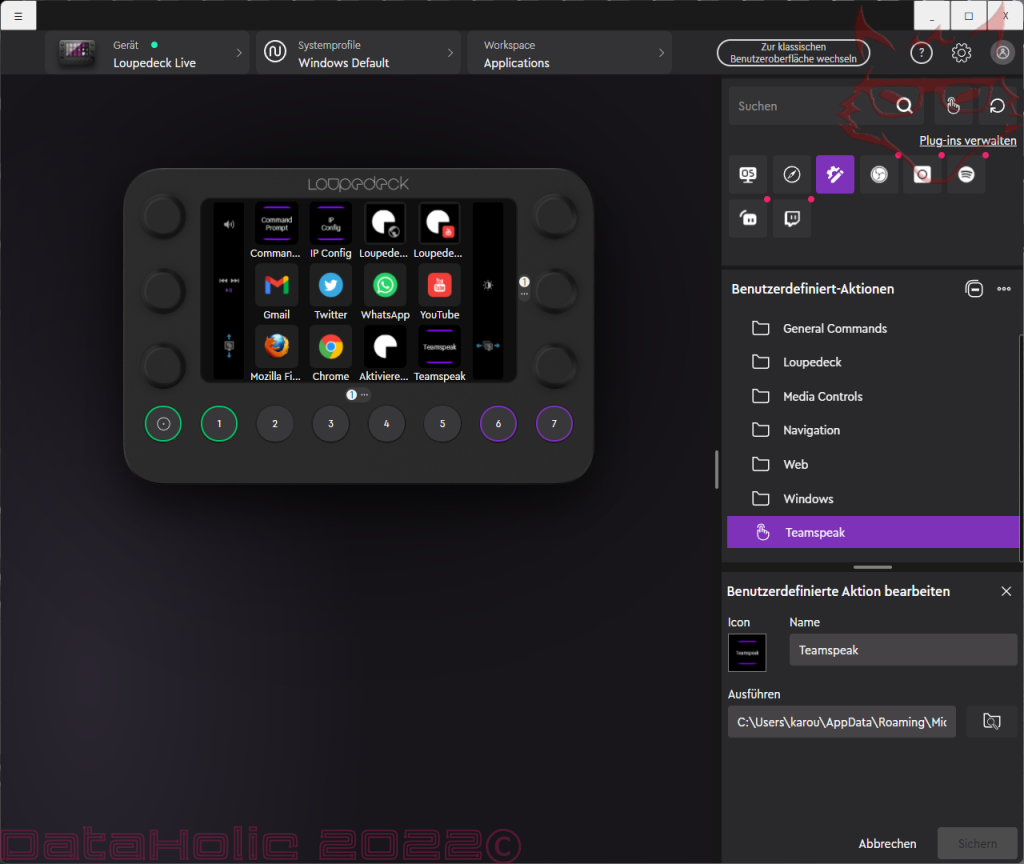This screenshot has height=864, width=1024.
Task: Select round button 6 on device
Action: (498, 424)
